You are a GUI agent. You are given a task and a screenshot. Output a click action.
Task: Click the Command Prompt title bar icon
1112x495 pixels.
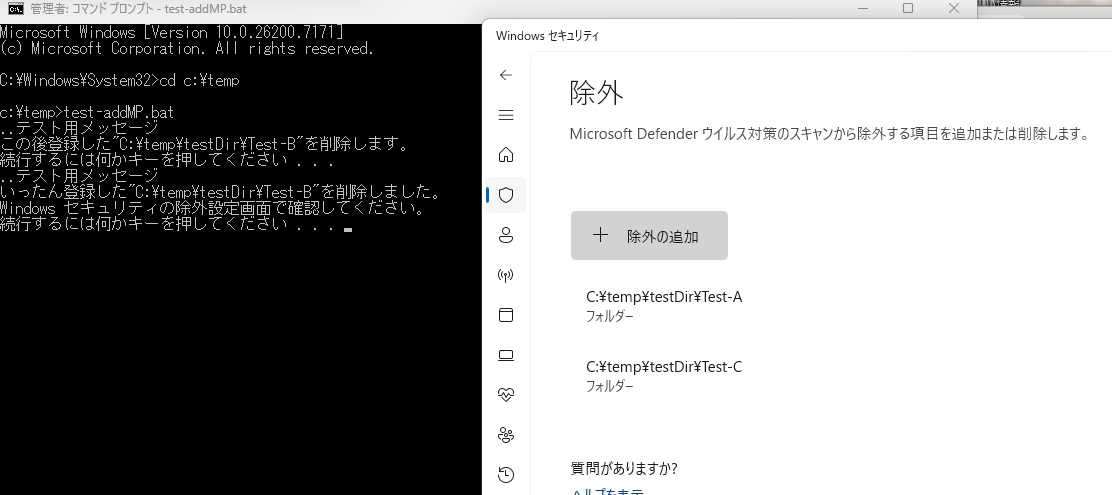(x=15, y=9)
